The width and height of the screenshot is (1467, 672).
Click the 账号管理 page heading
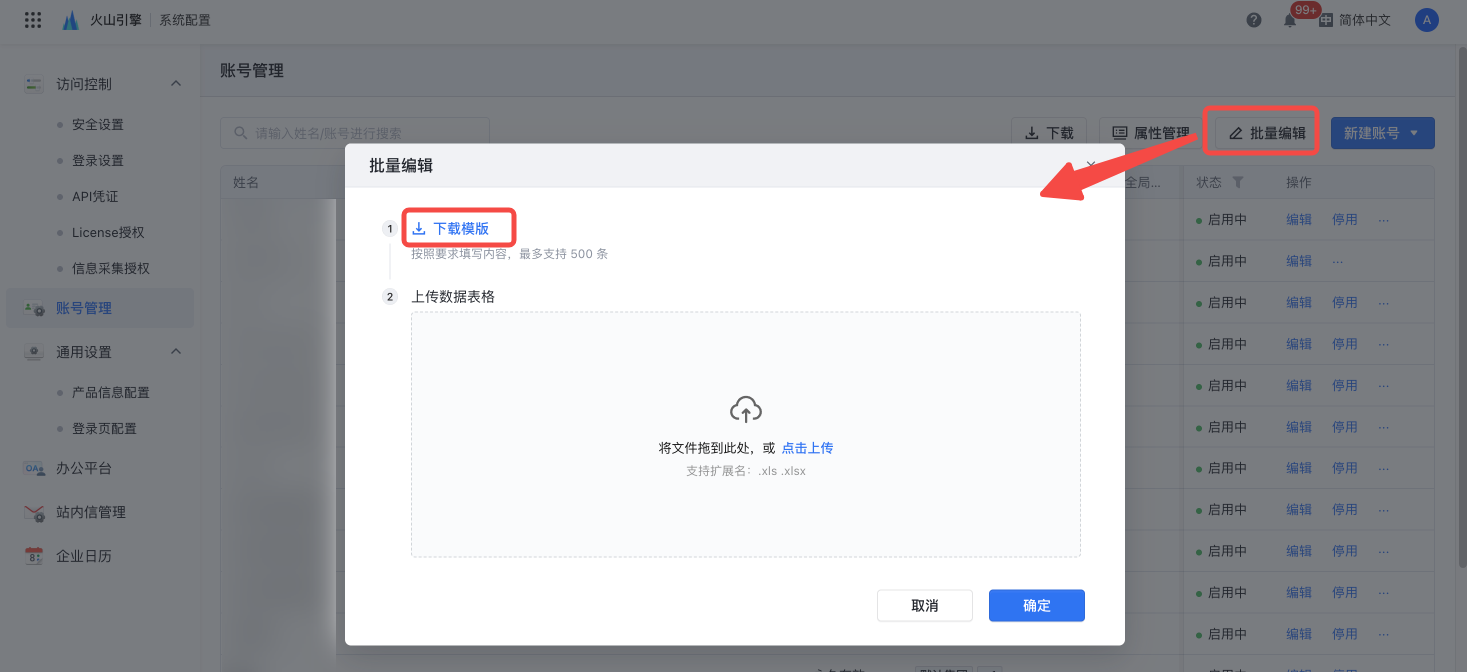(x=252, y=71)
